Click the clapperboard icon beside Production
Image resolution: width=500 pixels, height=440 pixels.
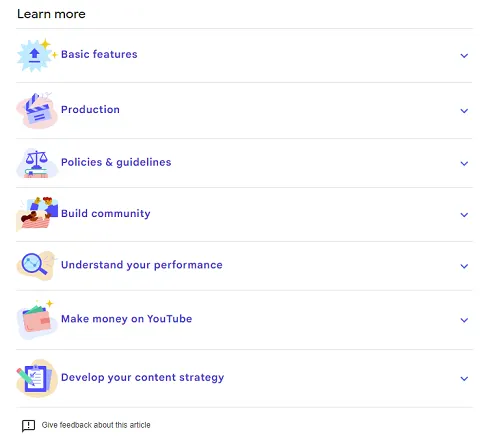coord(37,111)
